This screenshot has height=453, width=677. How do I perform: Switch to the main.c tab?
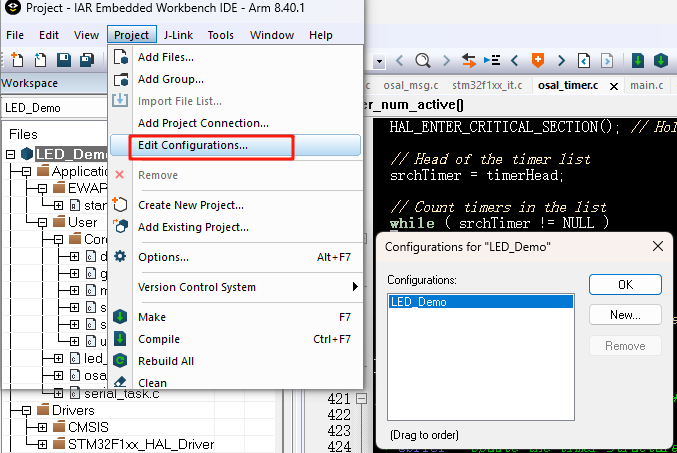pyautogui.click(x=646, y=86)
